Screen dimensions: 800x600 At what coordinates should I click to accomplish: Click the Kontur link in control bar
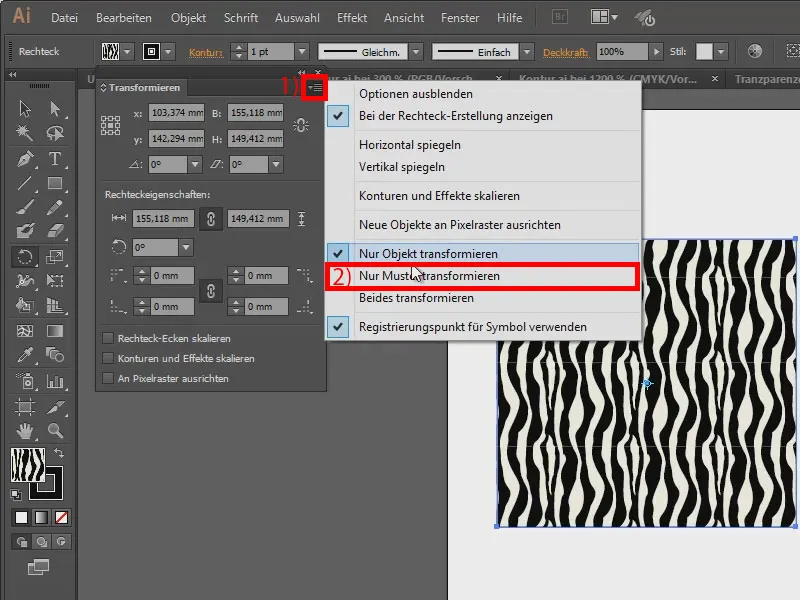click(206, 52)
